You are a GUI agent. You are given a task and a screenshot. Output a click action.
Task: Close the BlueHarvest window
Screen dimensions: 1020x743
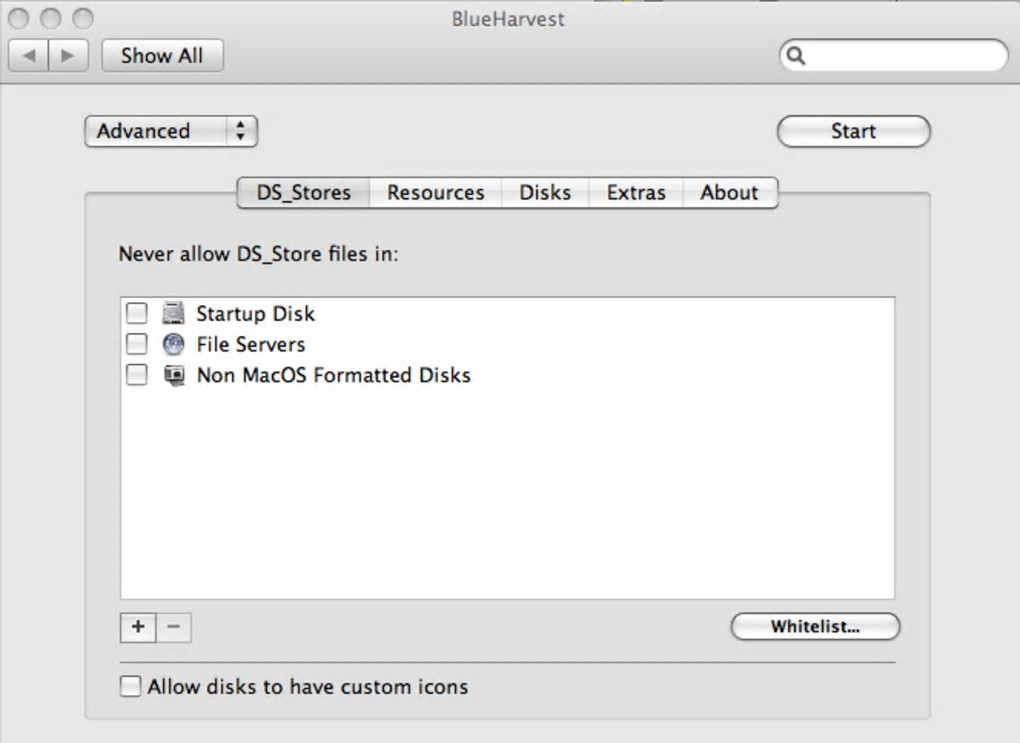click(19, 18)
